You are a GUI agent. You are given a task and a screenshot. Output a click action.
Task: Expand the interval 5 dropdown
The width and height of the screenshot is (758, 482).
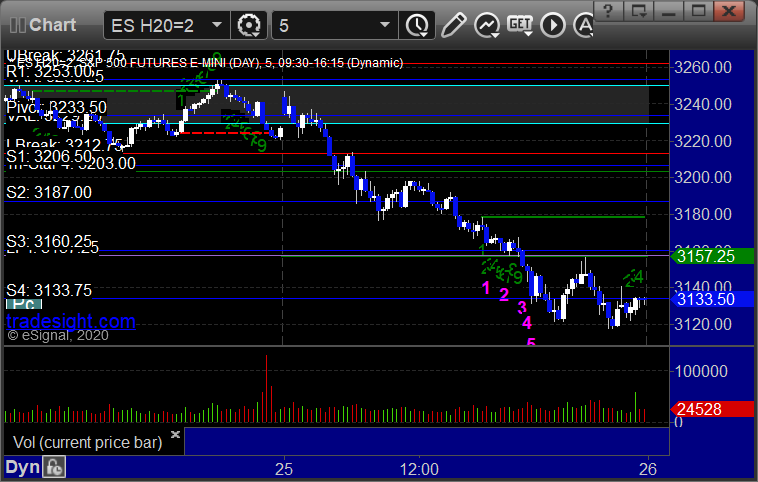(x=385, y=25)
